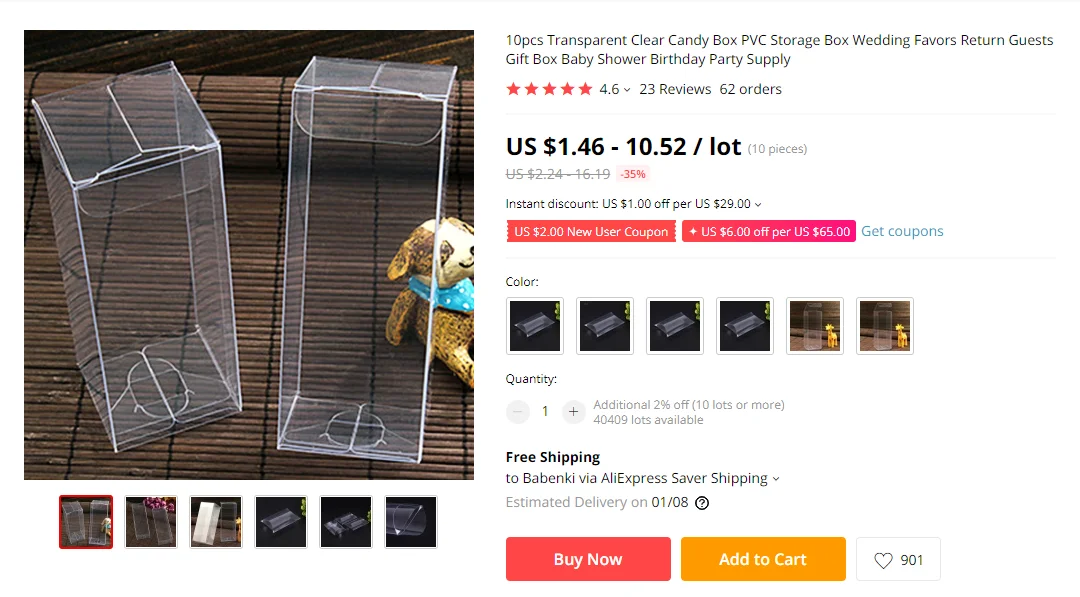This screenshot has width=1080, height=597.
Task: View the 23 Reviews link
Action: 675,89
